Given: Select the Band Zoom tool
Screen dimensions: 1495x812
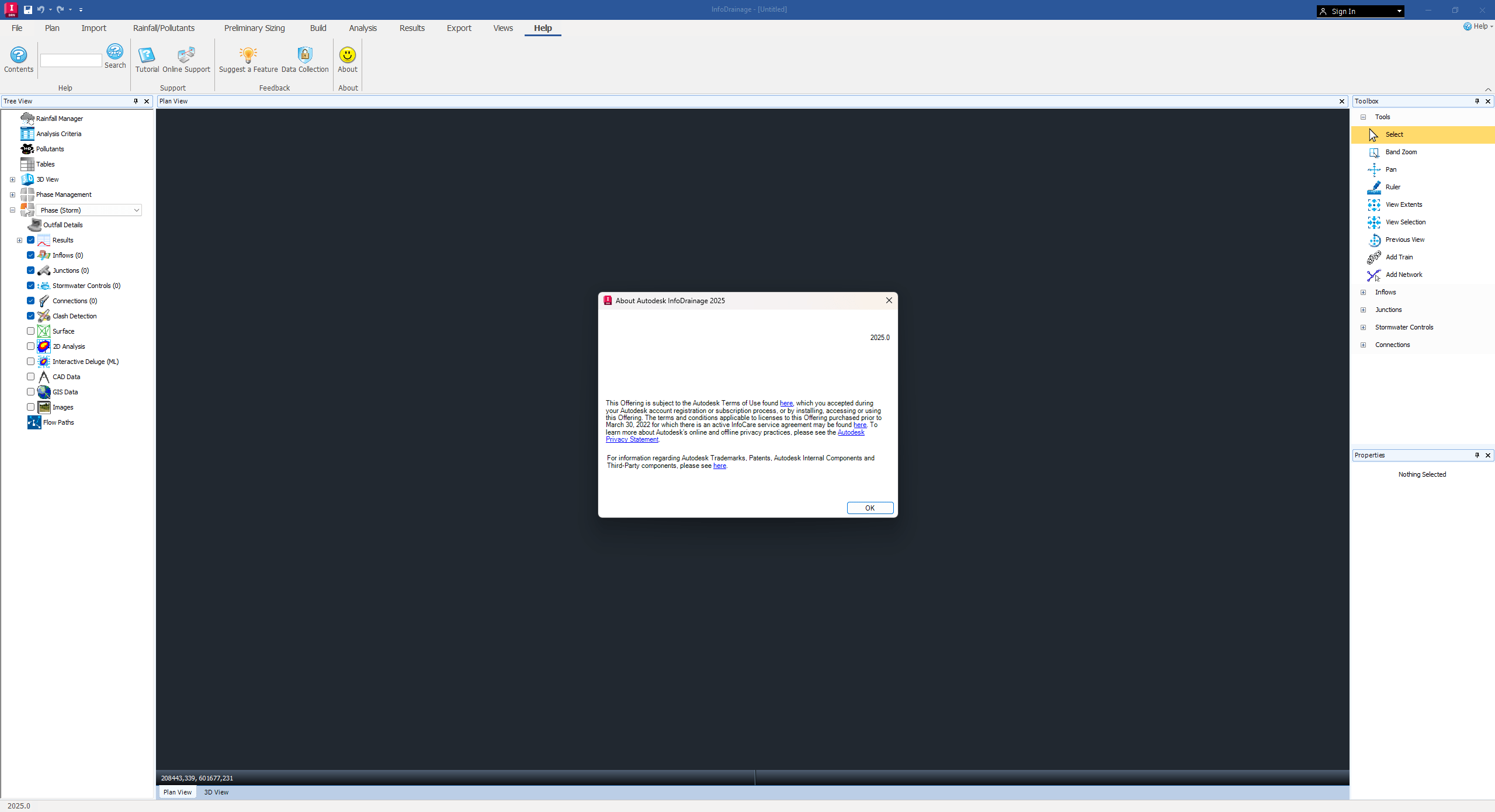Looking at the screenshot, I should click(x=1401, y=152).
